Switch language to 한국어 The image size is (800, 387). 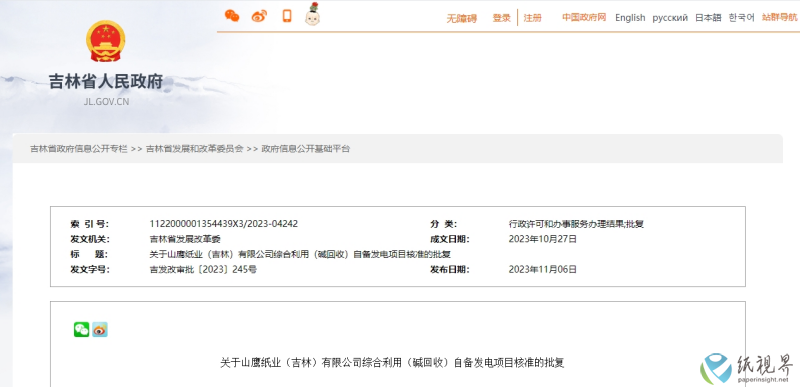point(741,18)
